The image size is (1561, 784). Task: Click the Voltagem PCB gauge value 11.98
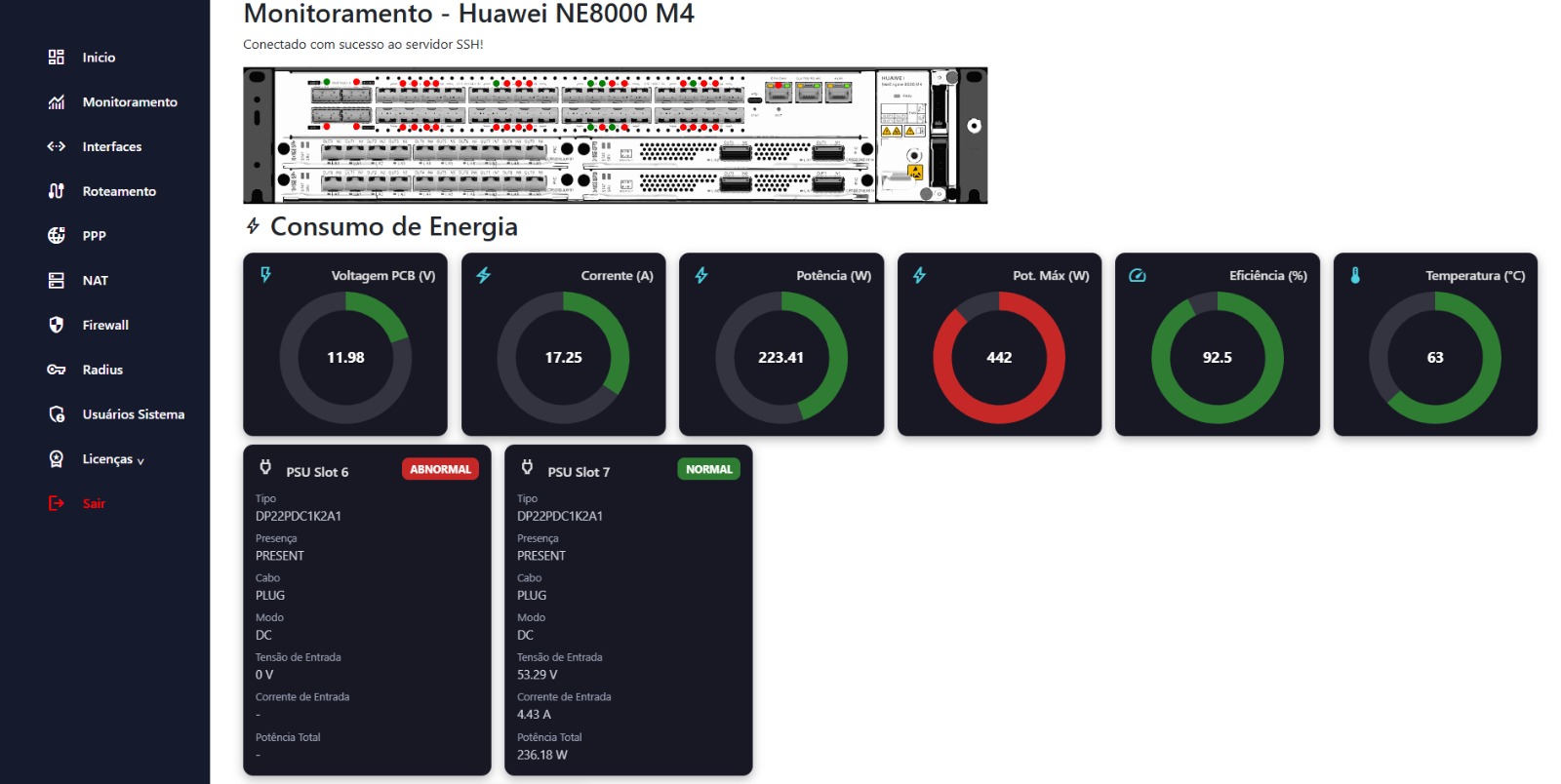pos(345,358)
